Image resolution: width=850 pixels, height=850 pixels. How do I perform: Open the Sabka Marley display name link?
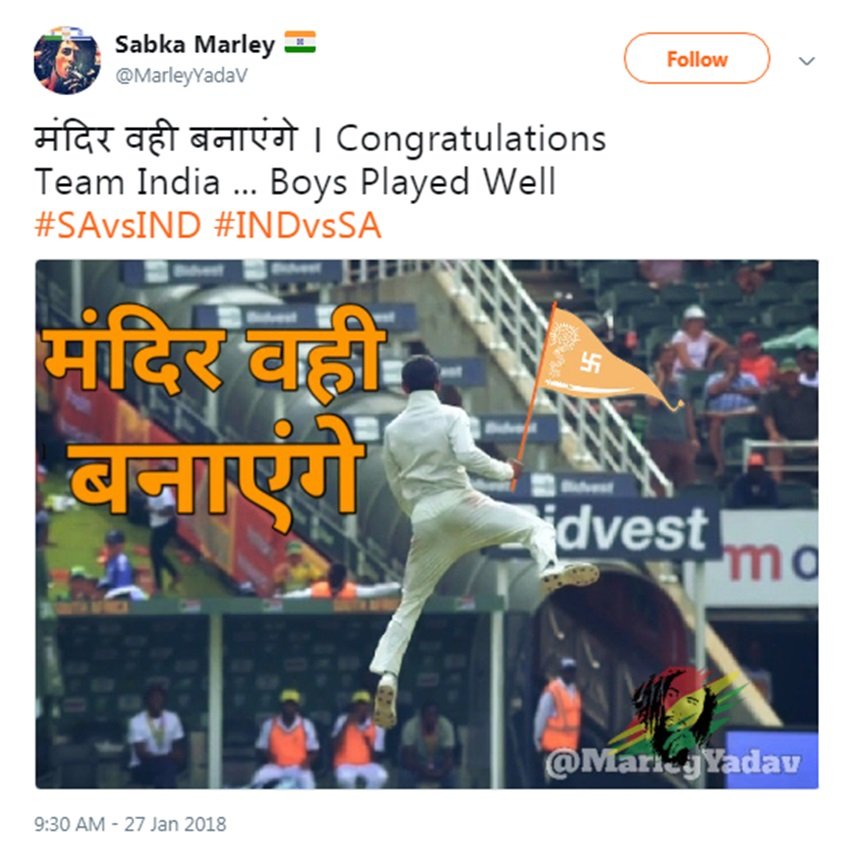pos(195,44)
